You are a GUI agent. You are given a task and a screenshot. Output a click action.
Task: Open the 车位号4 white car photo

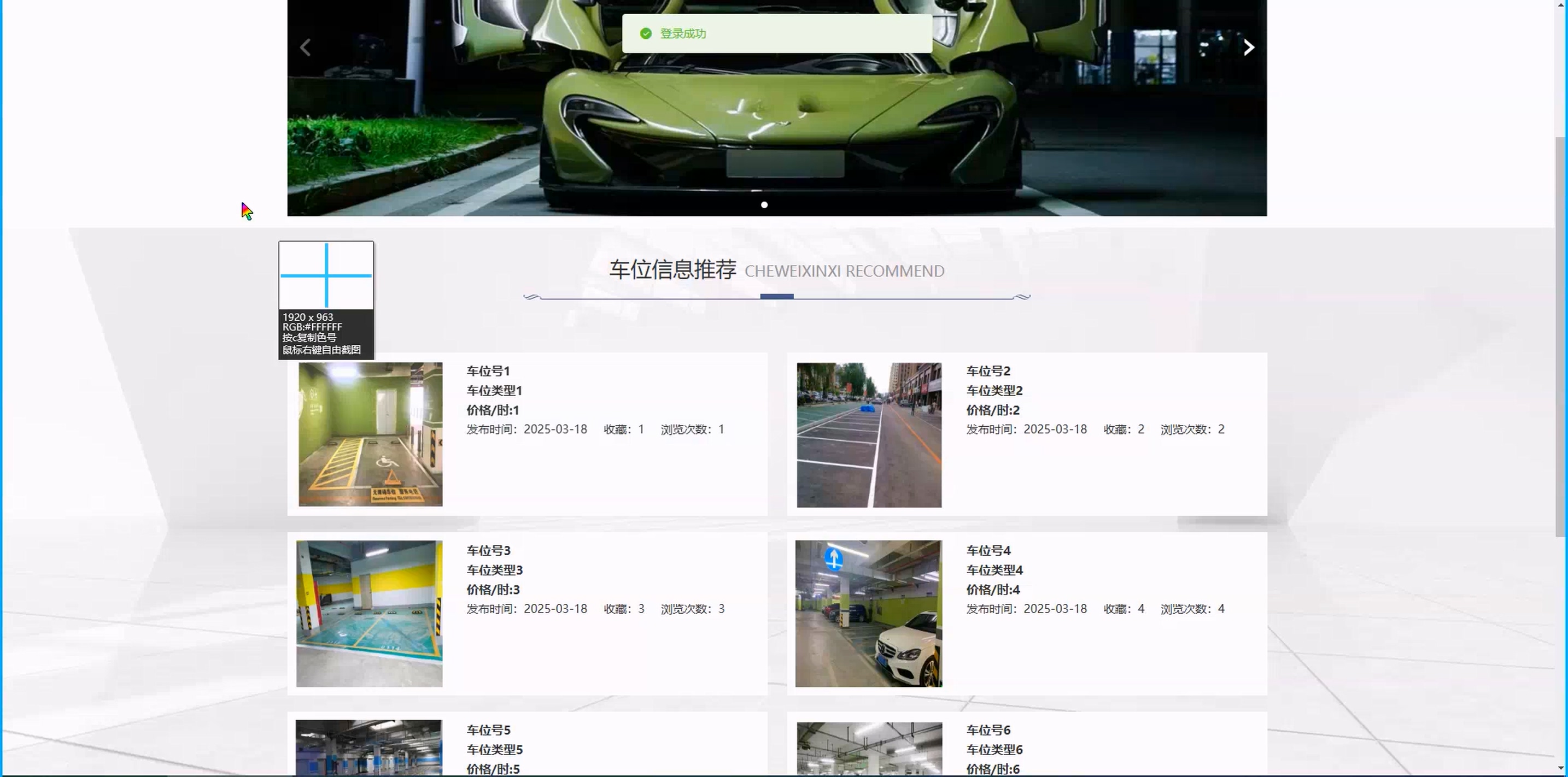pos(868,613)
